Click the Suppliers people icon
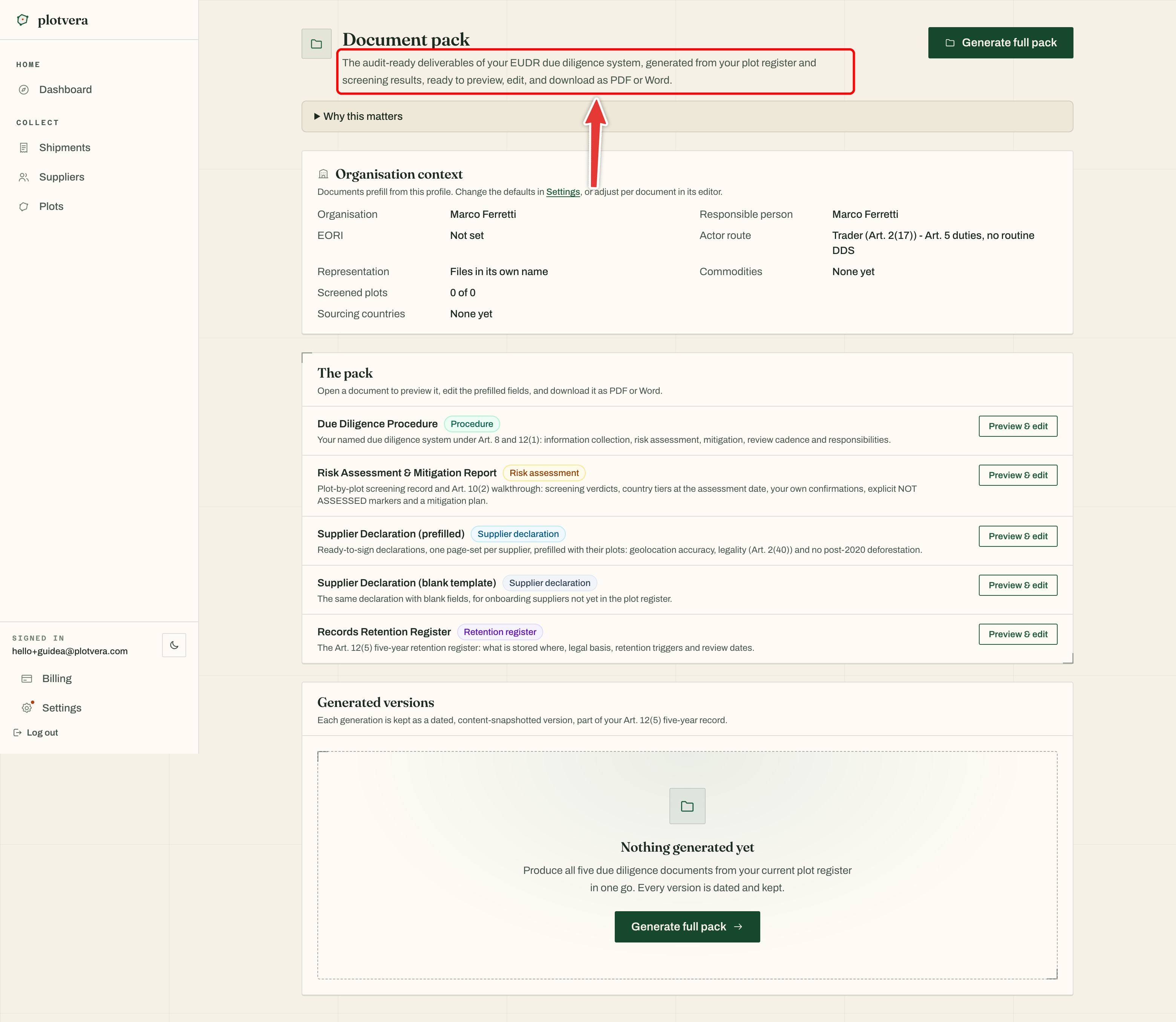This screenshot has height=1022, width=1176. pos(23,177)
